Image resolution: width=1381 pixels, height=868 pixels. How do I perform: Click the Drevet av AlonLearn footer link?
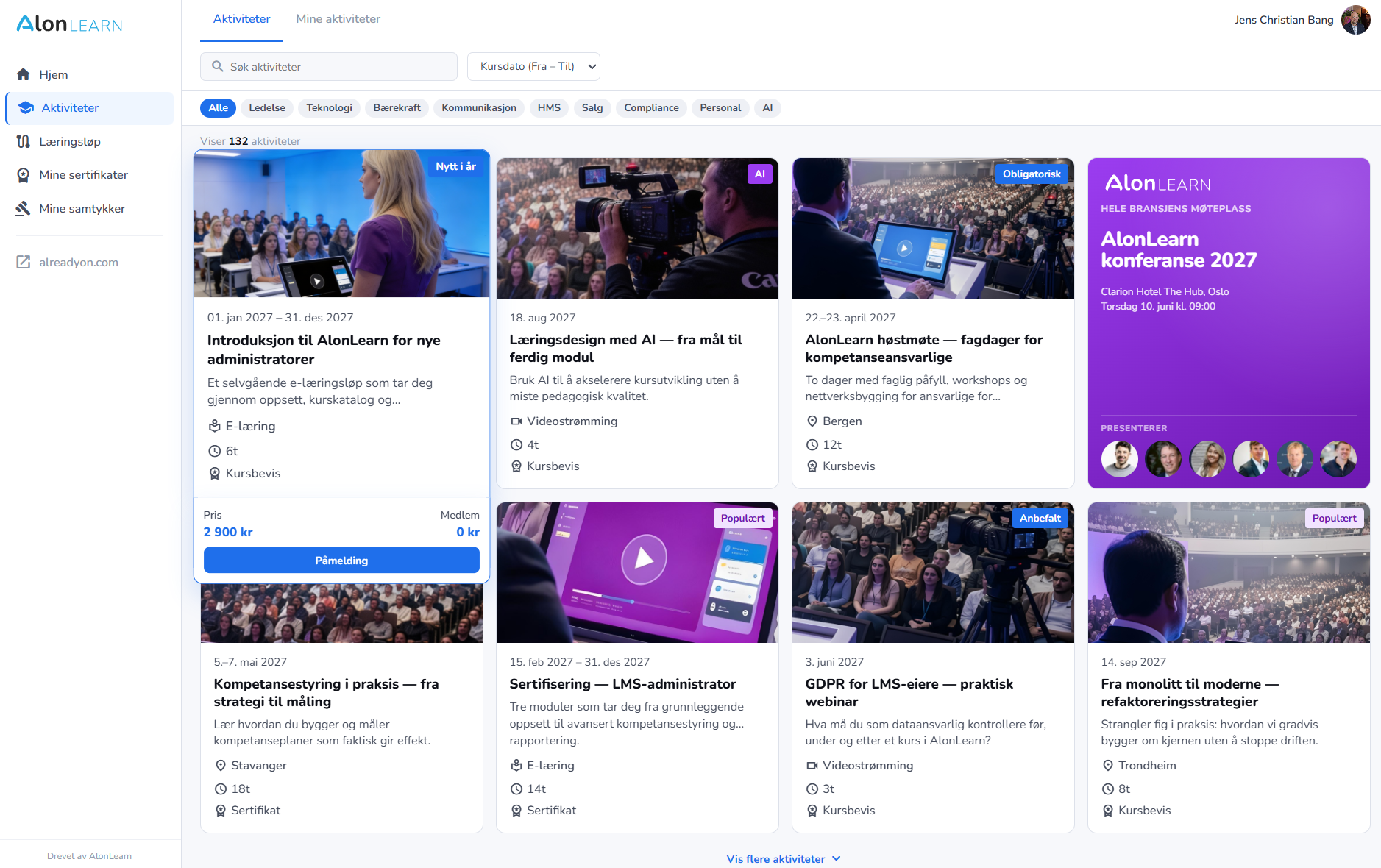[x=90, y=856]
